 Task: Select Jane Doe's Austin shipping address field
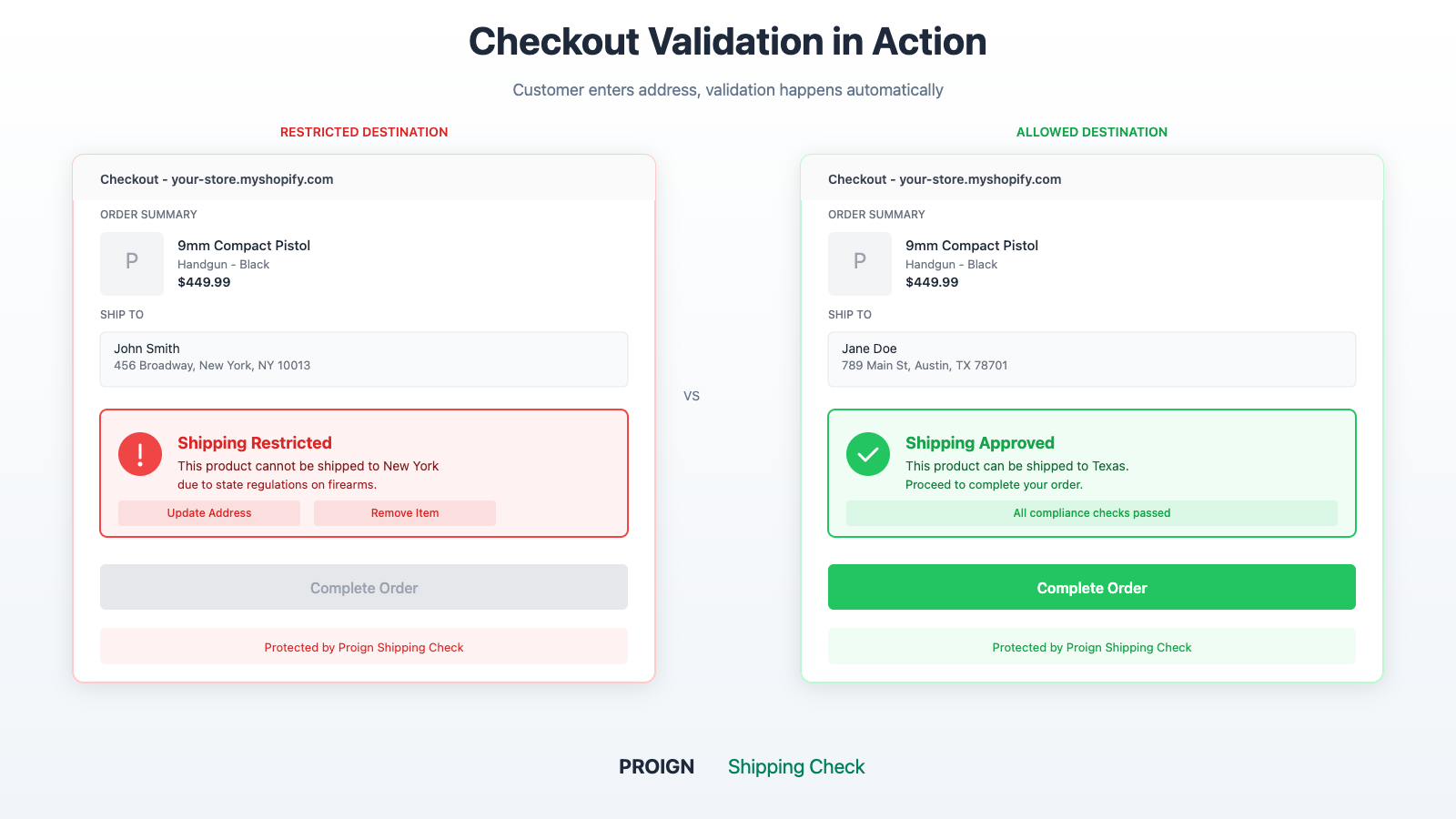point(1091,359)
